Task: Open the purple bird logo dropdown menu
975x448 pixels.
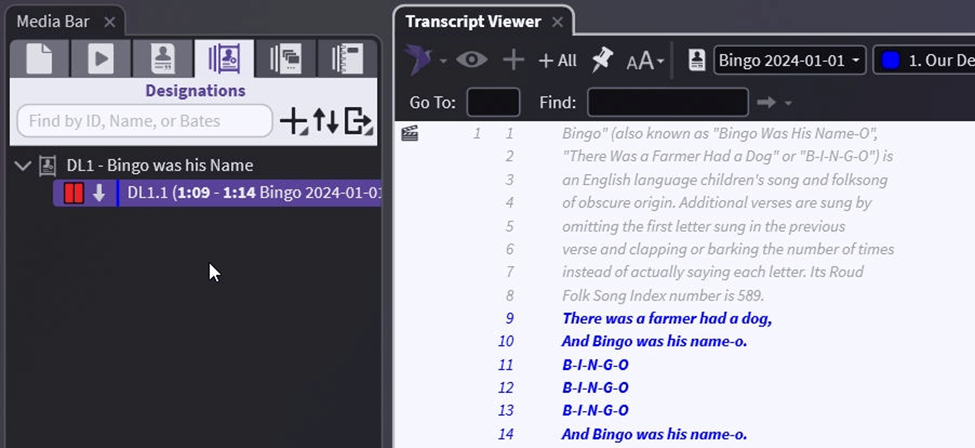Action: point(426,60)
